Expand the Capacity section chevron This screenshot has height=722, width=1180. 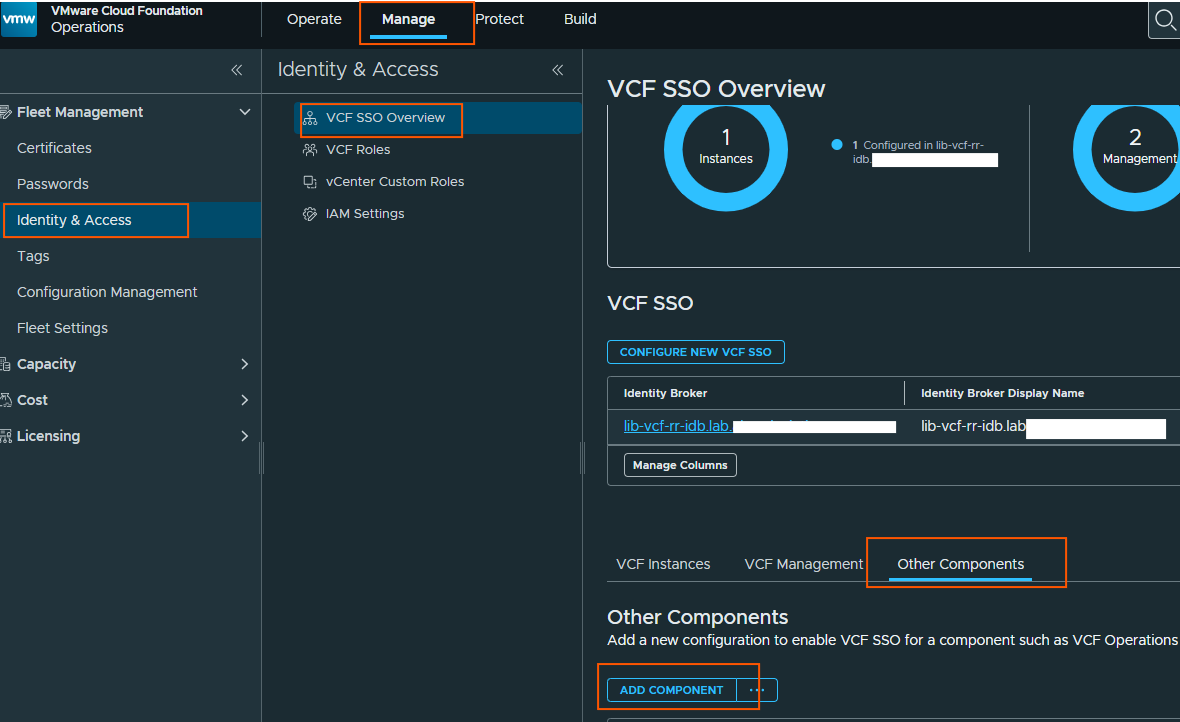pos(245,364)
